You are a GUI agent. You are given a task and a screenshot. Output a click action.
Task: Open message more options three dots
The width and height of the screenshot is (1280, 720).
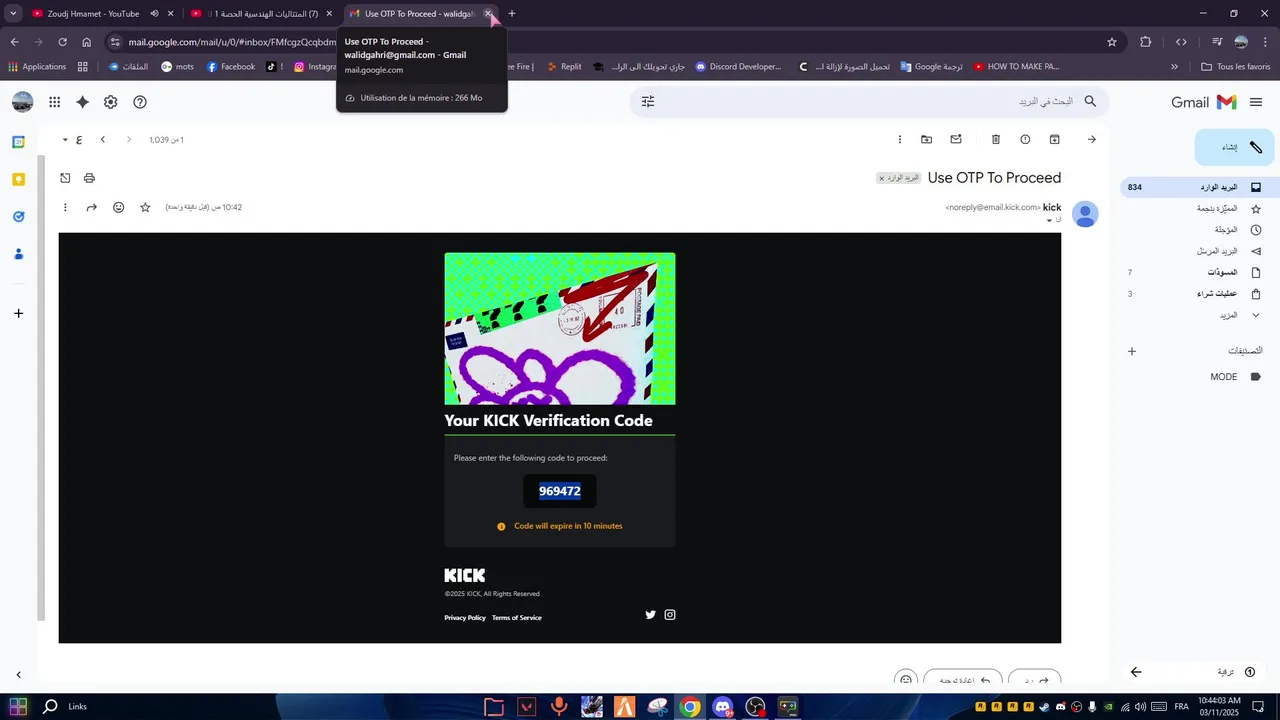[x=65, y=207]
